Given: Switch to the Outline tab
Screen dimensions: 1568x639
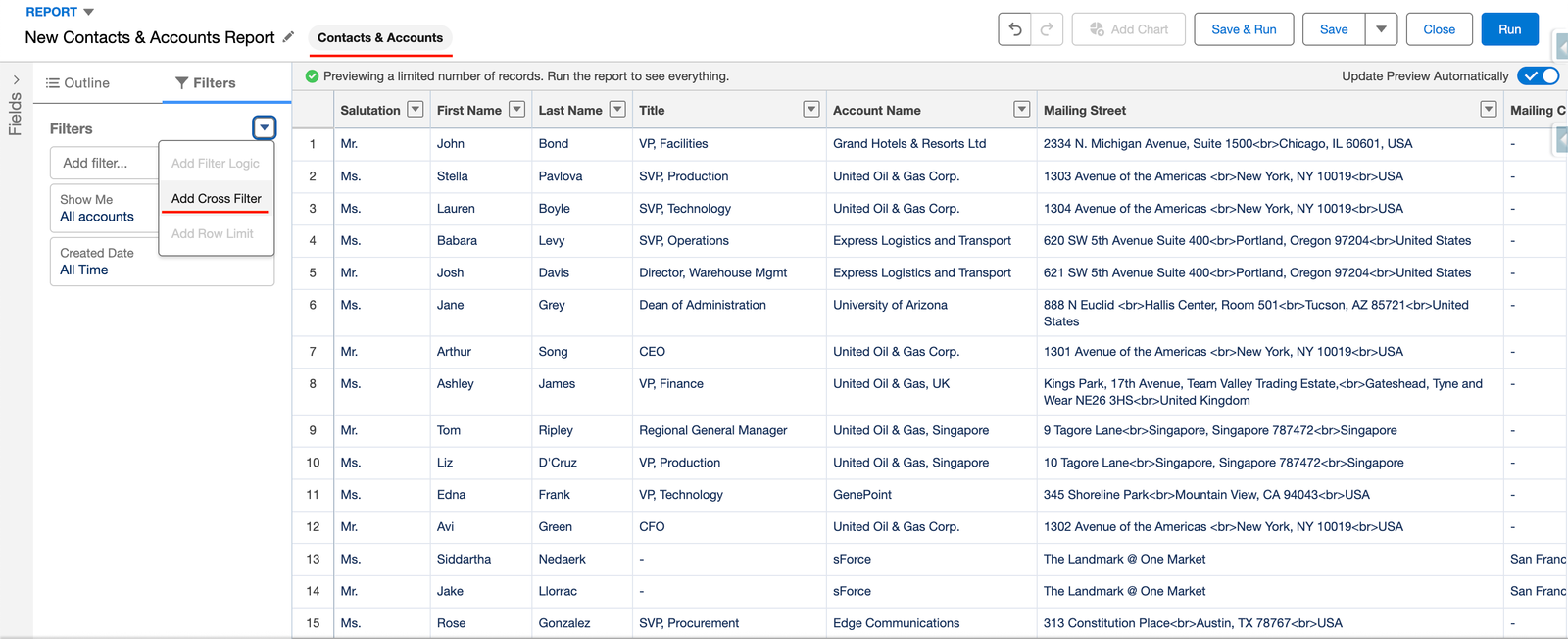Looking at the screenshot, I should pos(78,83).
